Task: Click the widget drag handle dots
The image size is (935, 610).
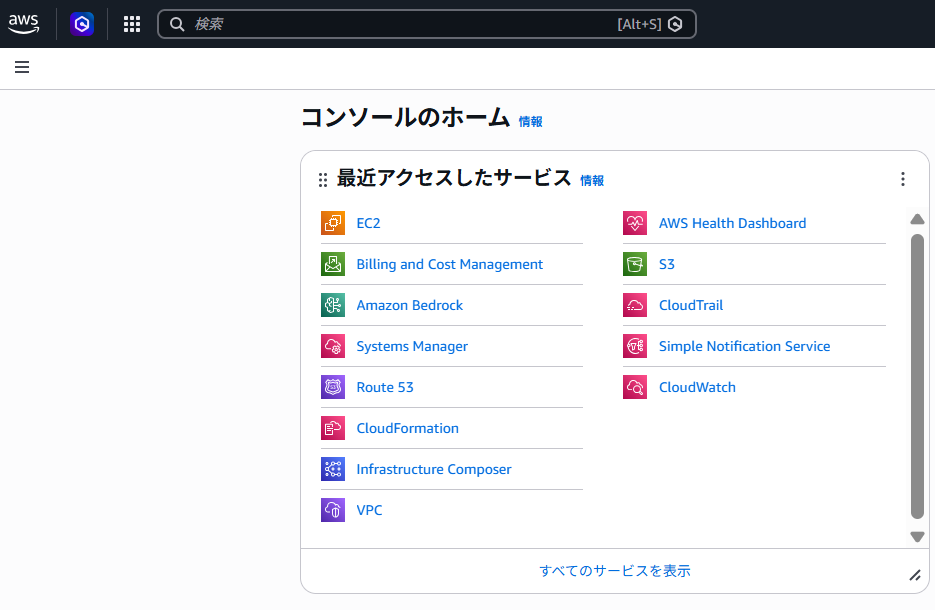Action: click(322, 180)
